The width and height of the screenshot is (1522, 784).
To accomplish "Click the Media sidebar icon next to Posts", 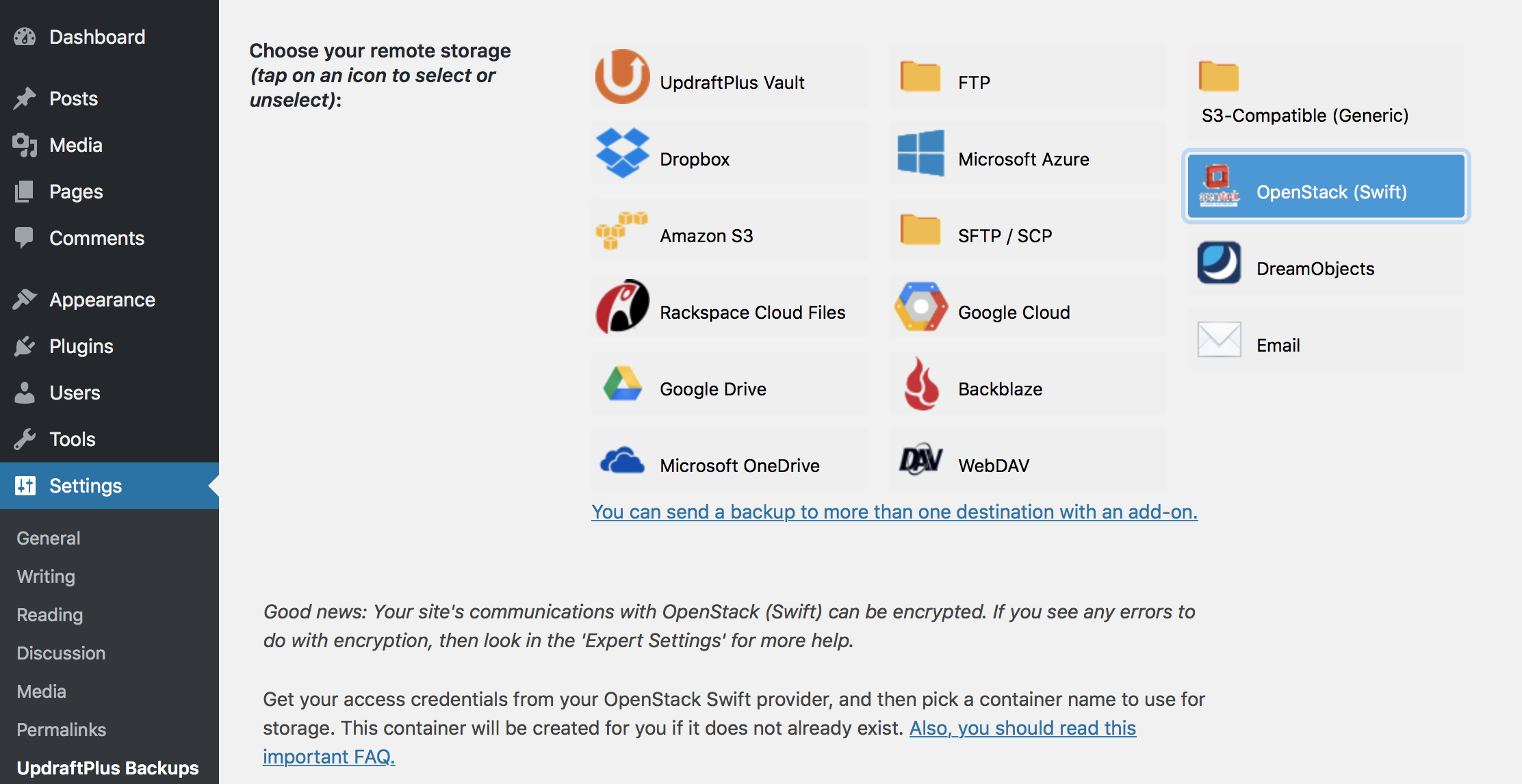I will click(25, 145).
